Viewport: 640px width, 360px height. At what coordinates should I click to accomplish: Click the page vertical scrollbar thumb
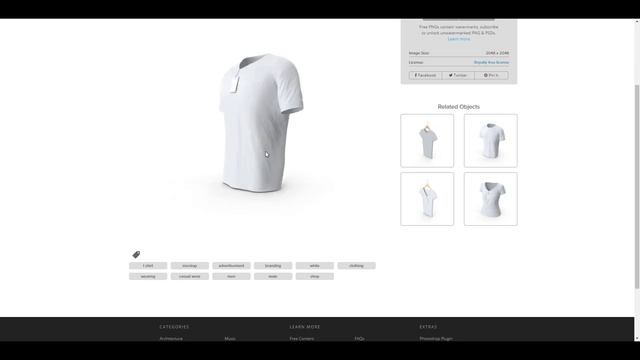[x=637, y=187]
